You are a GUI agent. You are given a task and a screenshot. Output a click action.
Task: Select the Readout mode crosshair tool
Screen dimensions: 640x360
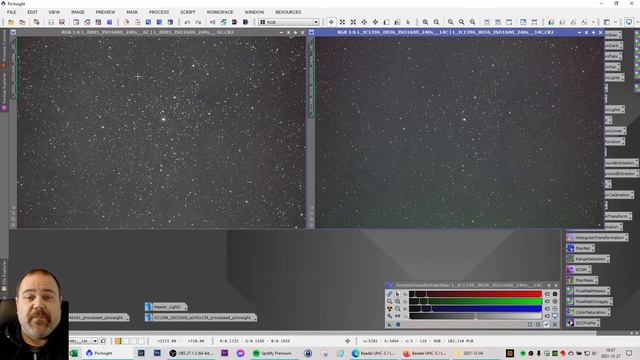[331, 22]
